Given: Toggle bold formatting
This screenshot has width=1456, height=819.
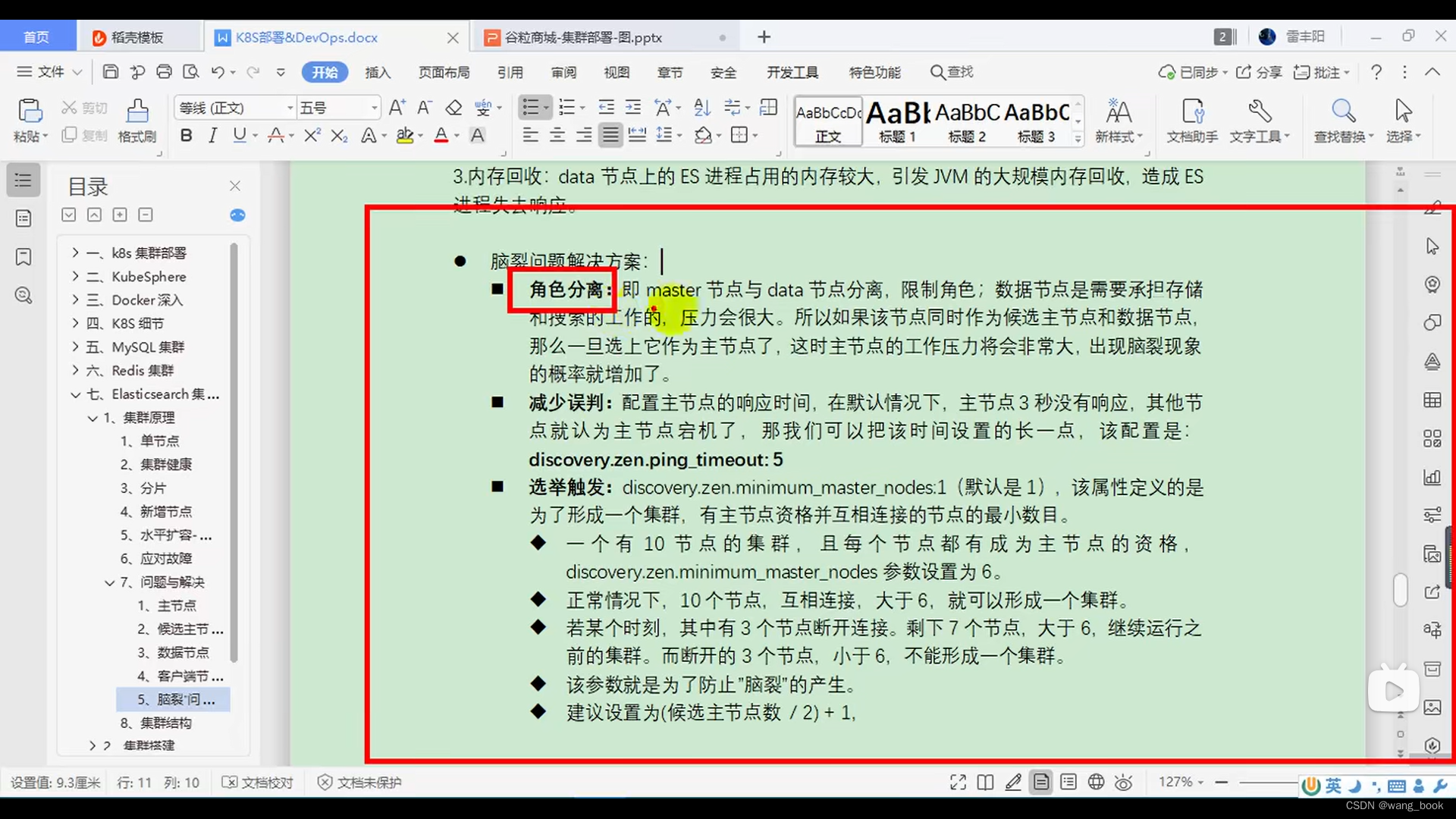Looking at the screenshot, I should click(186, 135).
